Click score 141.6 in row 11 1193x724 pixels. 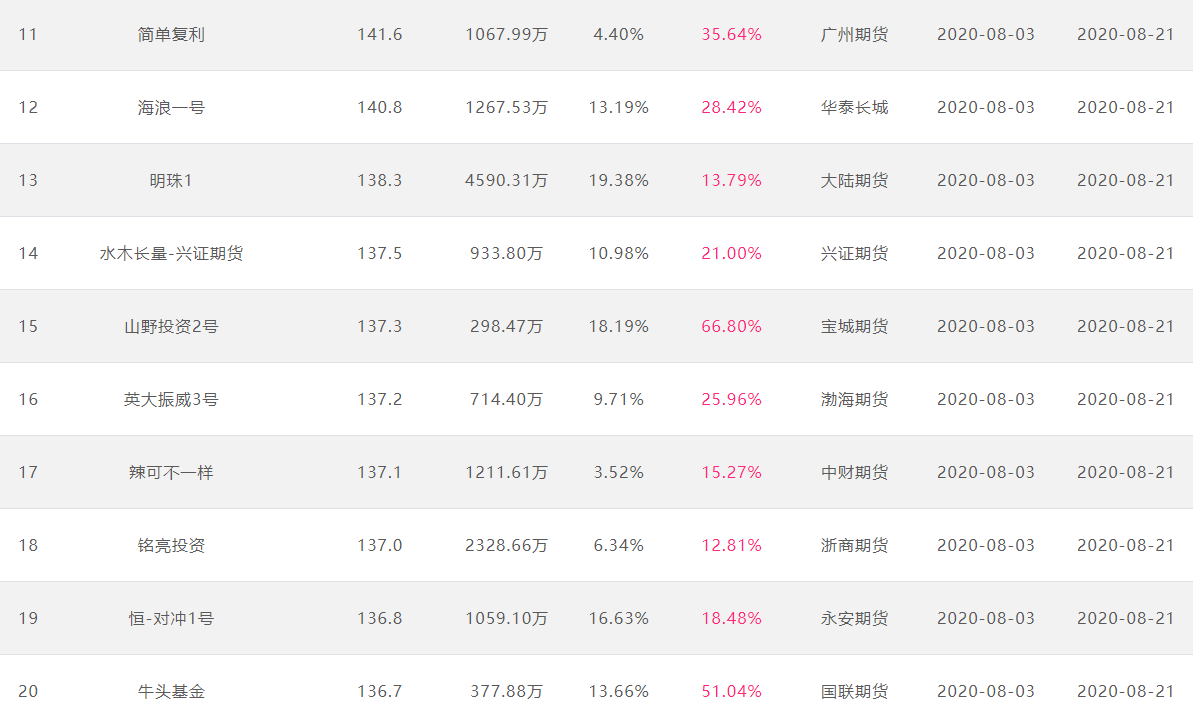[380, 34]
